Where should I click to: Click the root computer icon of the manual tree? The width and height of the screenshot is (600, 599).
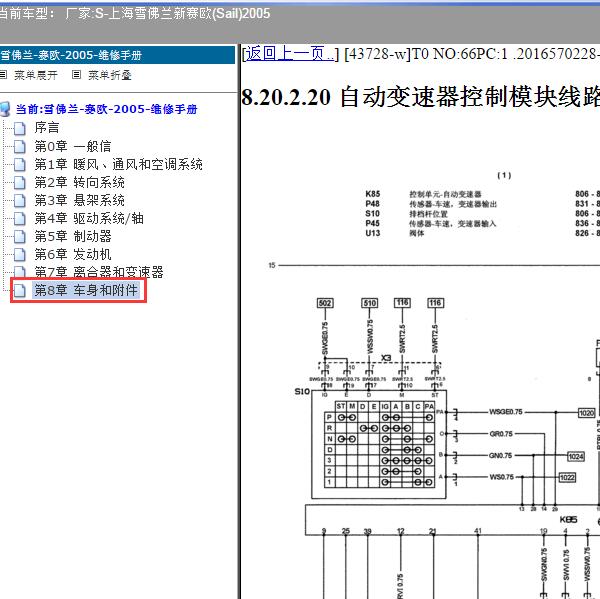pos(5,109)
